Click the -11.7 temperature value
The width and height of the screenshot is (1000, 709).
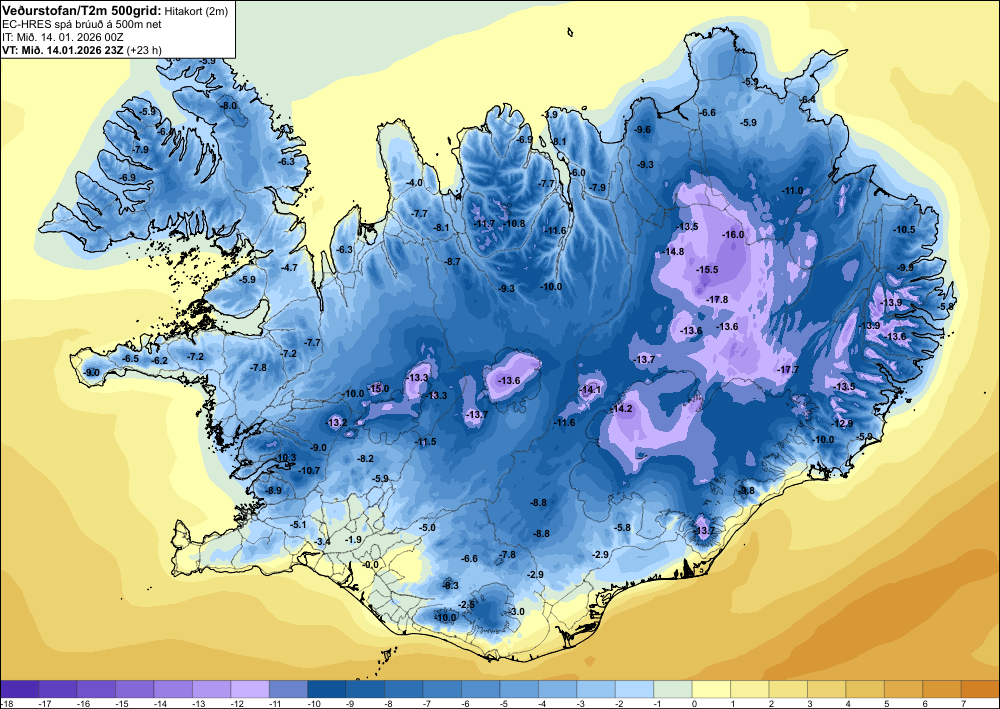click(x=484, y=224)
